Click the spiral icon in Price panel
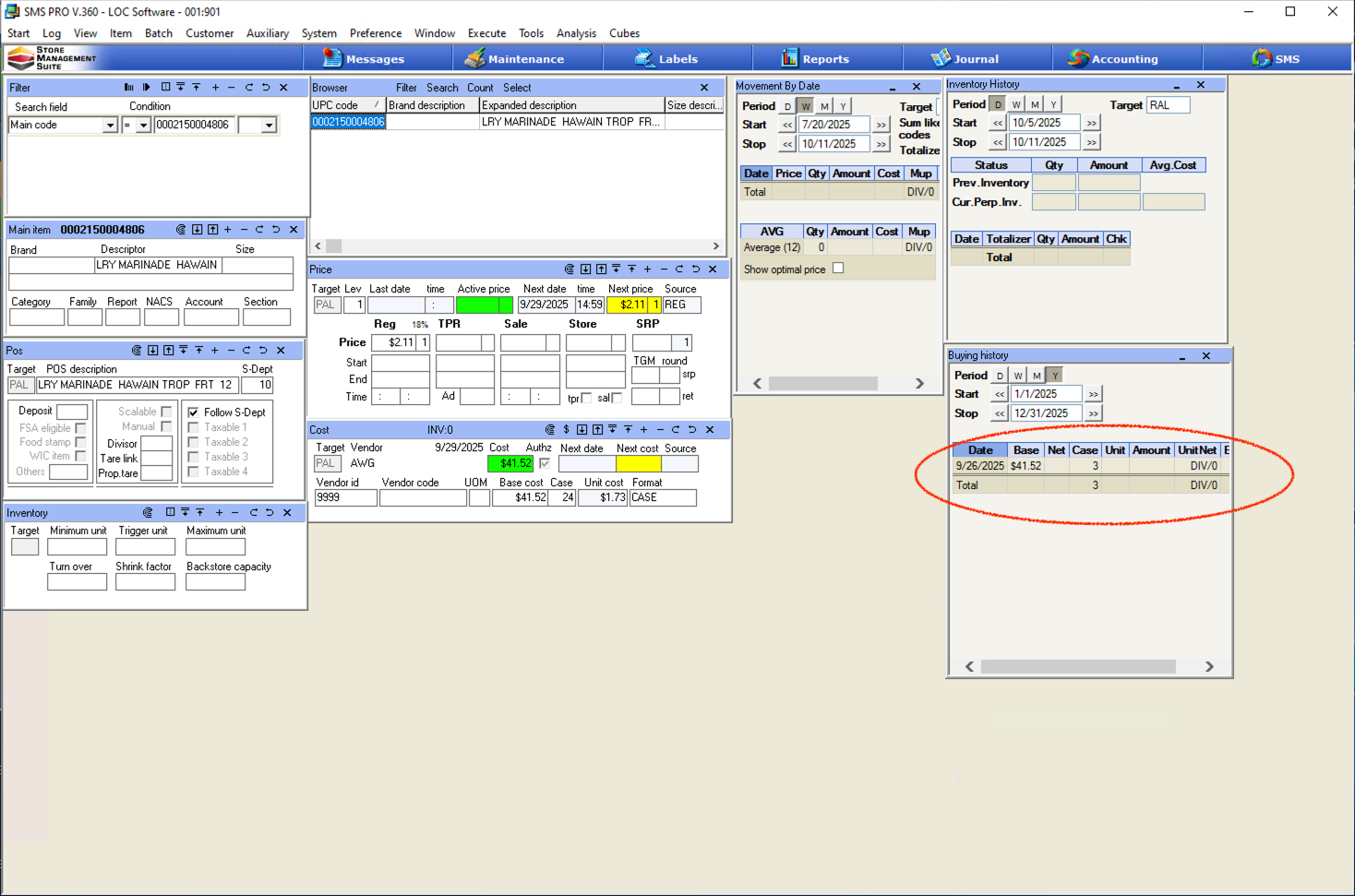Viewport: 1355px width, 896px height. (x=570, y=269)
